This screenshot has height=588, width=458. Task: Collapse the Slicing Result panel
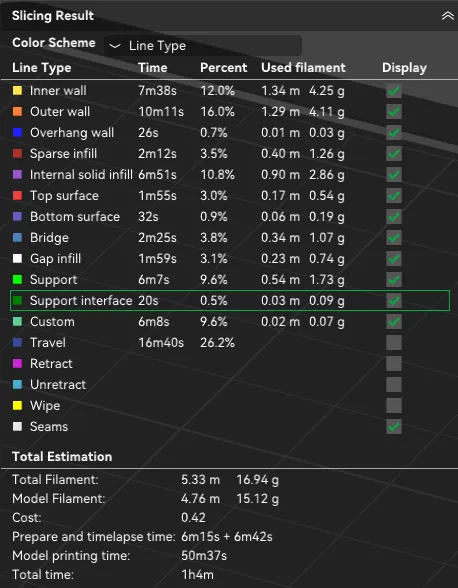pos(447,16)
